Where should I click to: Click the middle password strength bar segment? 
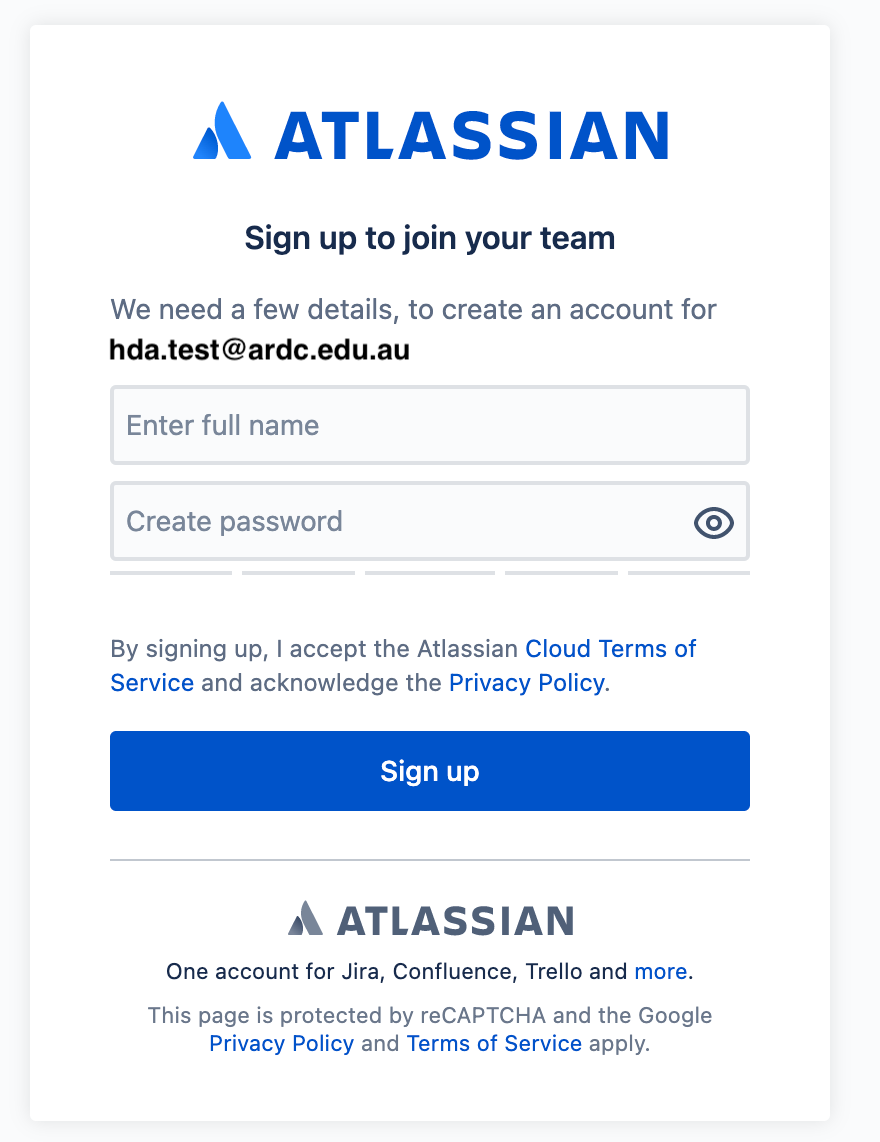[x=430, y=573]
